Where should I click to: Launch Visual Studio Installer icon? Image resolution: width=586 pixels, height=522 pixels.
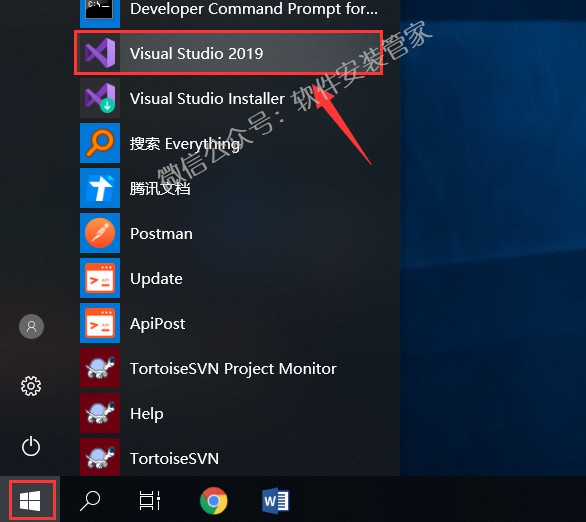pos(100,98)
